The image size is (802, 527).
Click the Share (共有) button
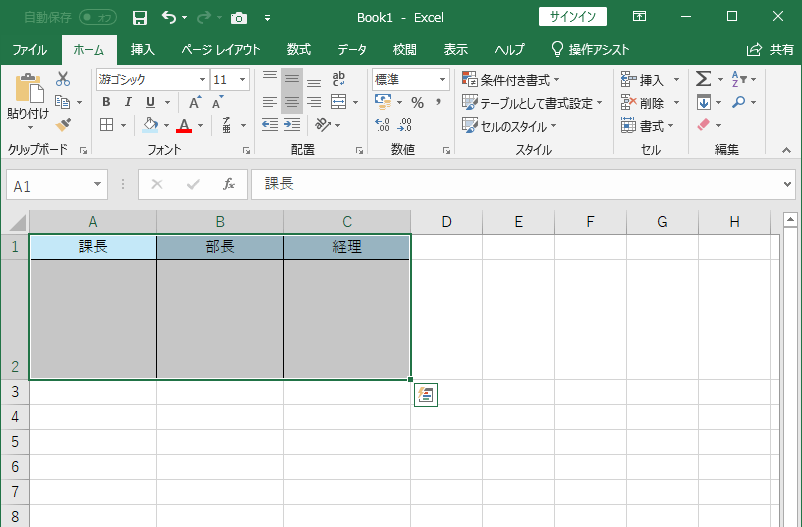click(x=770, y=50)
